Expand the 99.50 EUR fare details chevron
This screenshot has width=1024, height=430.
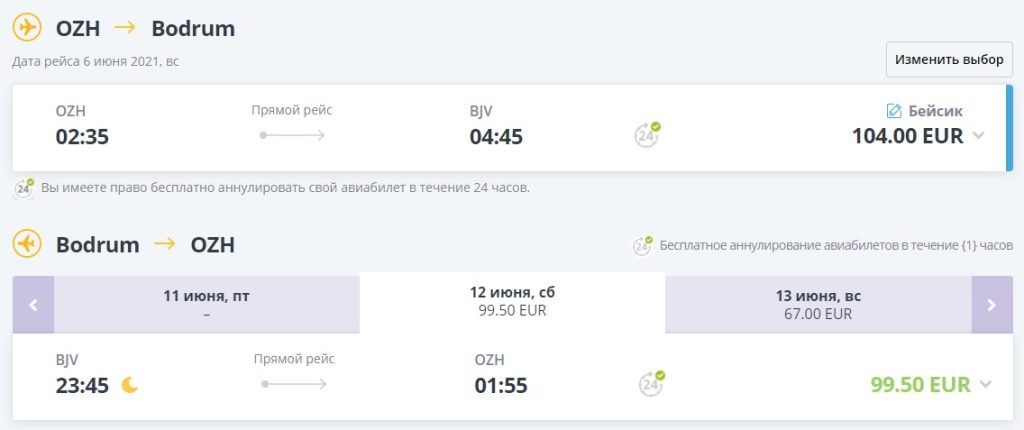pos(986,384)
